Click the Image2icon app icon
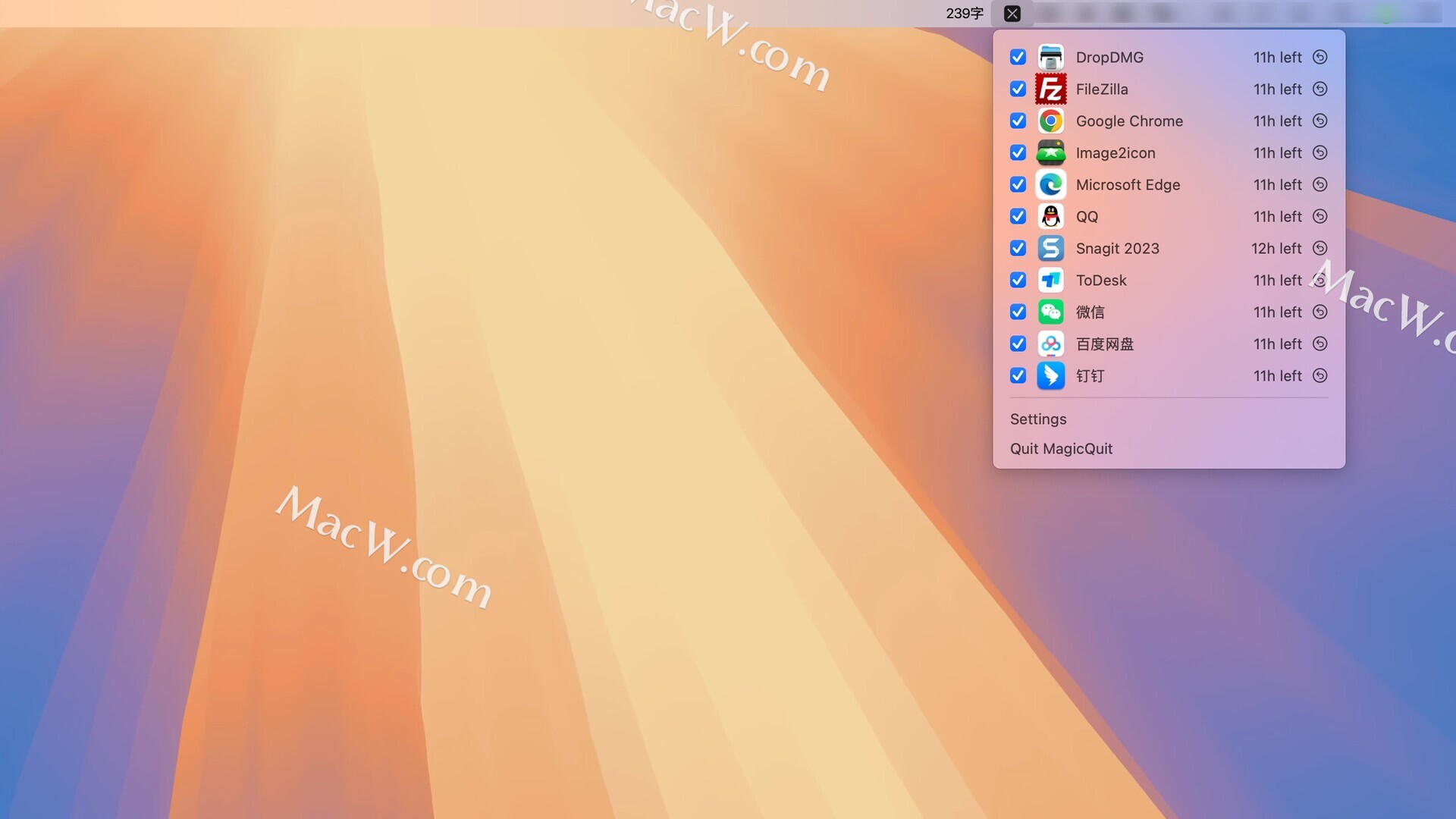Viewport: 1456px width, 819px height. (x=1050, y=152)
